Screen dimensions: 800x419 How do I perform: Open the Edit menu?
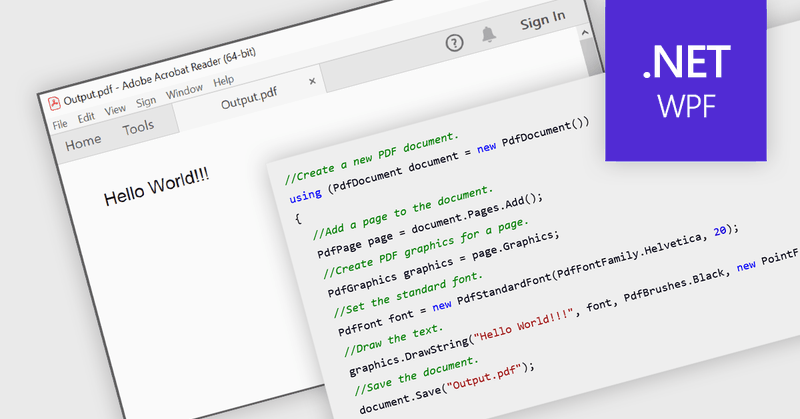click(86, 117)
